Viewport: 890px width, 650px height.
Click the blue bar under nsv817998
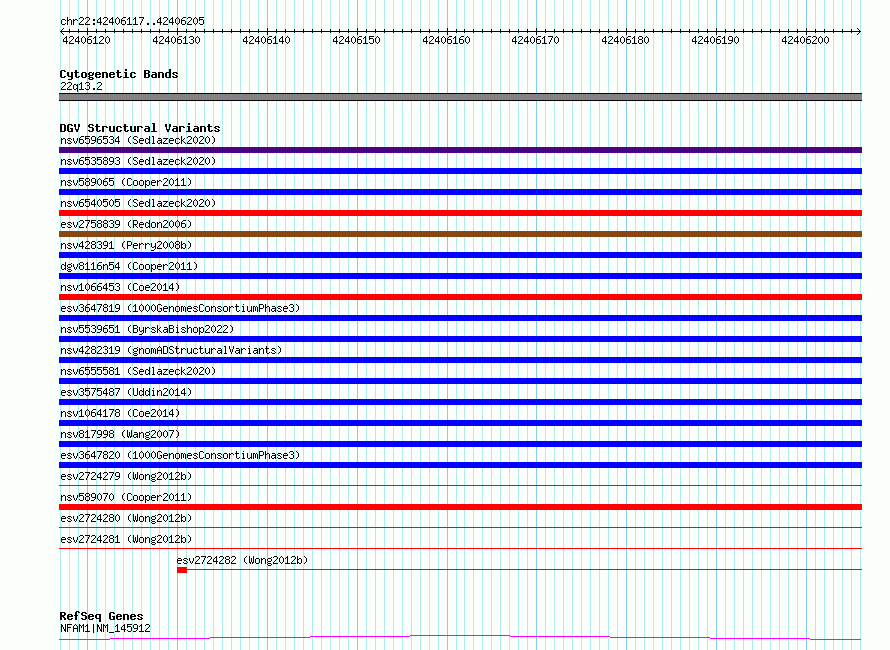pyautogui.click(x=460, y=444)
